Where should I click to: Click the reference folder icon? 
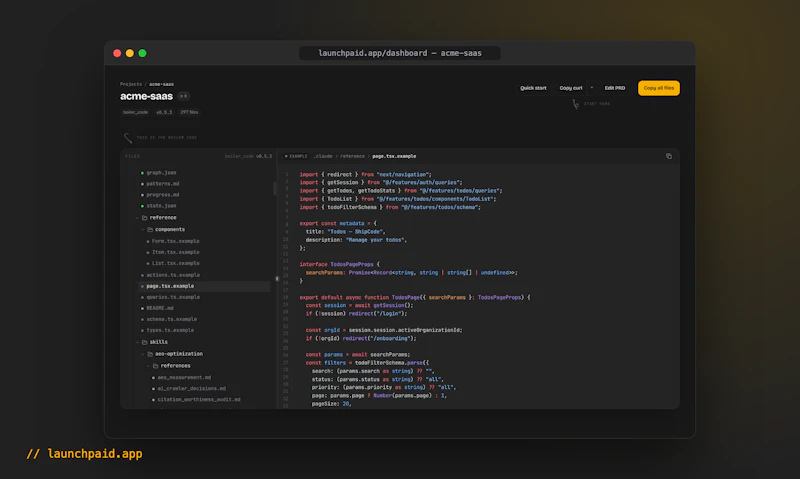144,218
